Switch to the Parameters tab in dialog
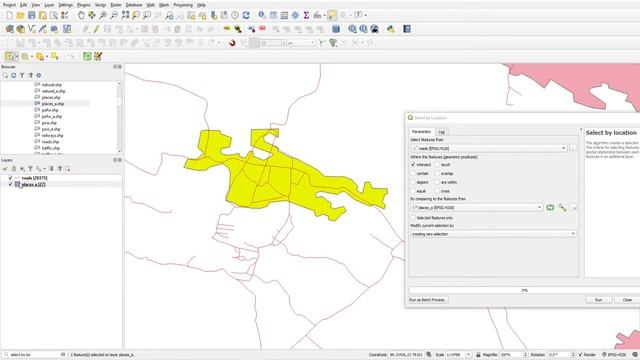 pos(422,132)
